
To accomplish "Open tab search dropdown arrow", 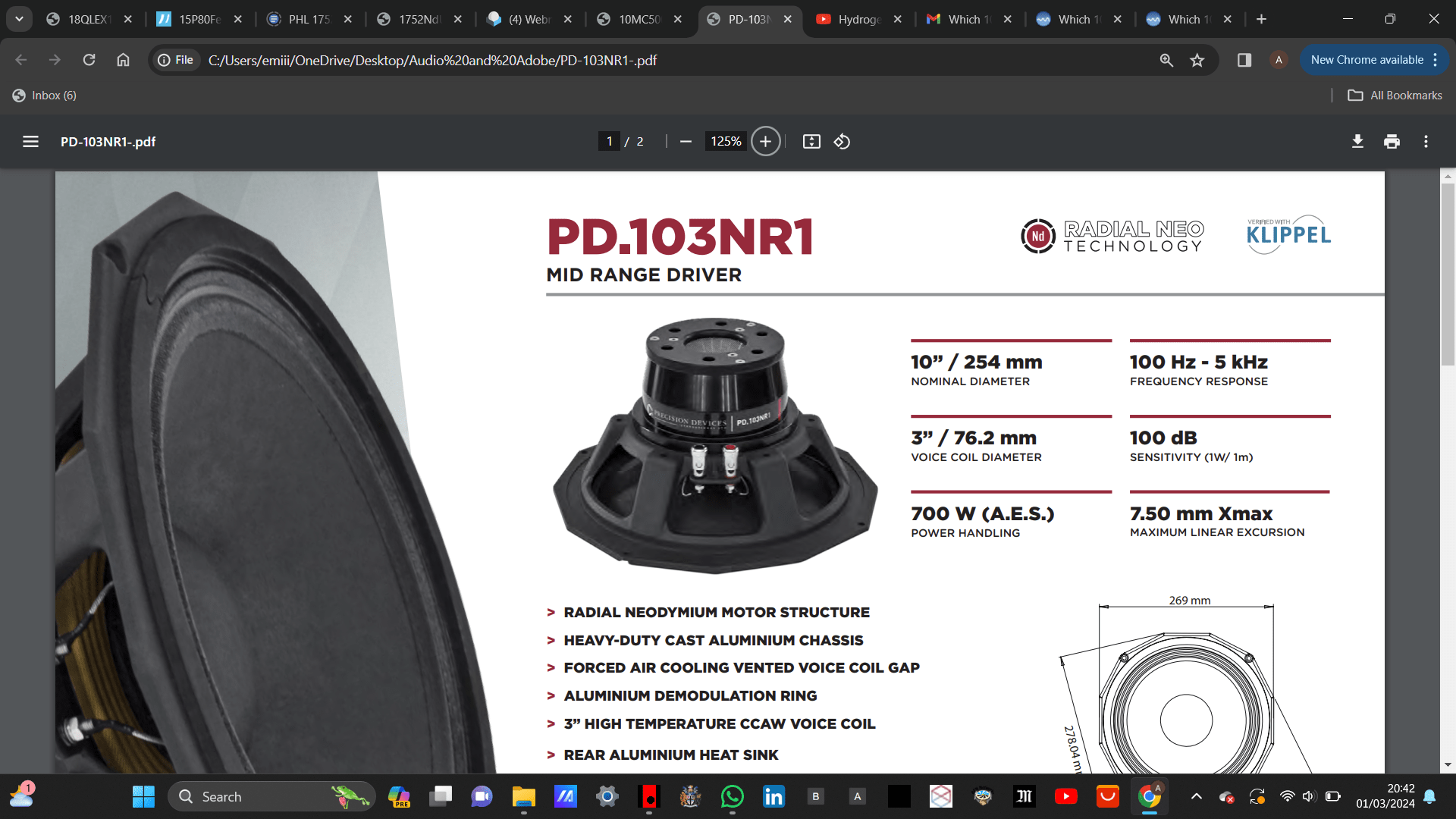I will click(19, 19).
